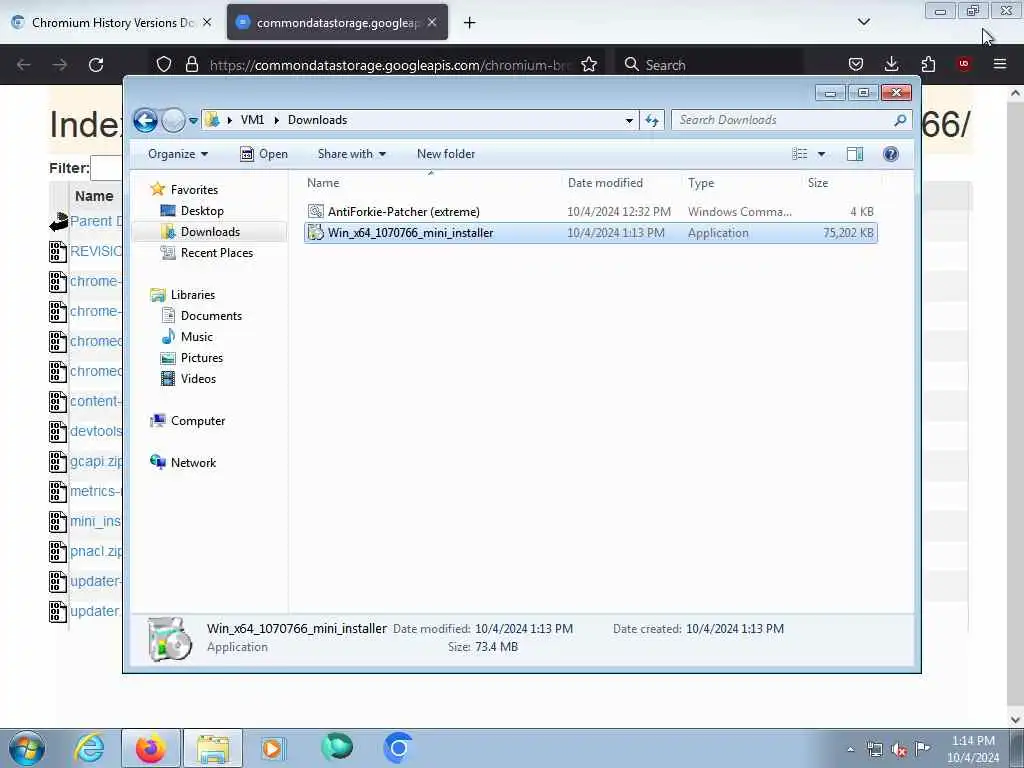Viewport: 1024px width, 768px height.
Task: Click the Firefox tracking protection shield icon
Action: tap(164, 64)
